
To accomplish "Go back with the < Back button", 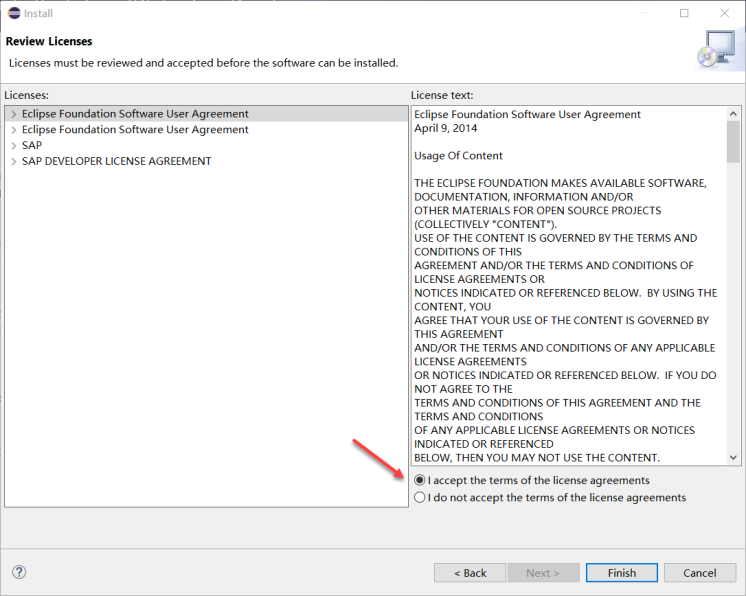I will coord(470,573).
